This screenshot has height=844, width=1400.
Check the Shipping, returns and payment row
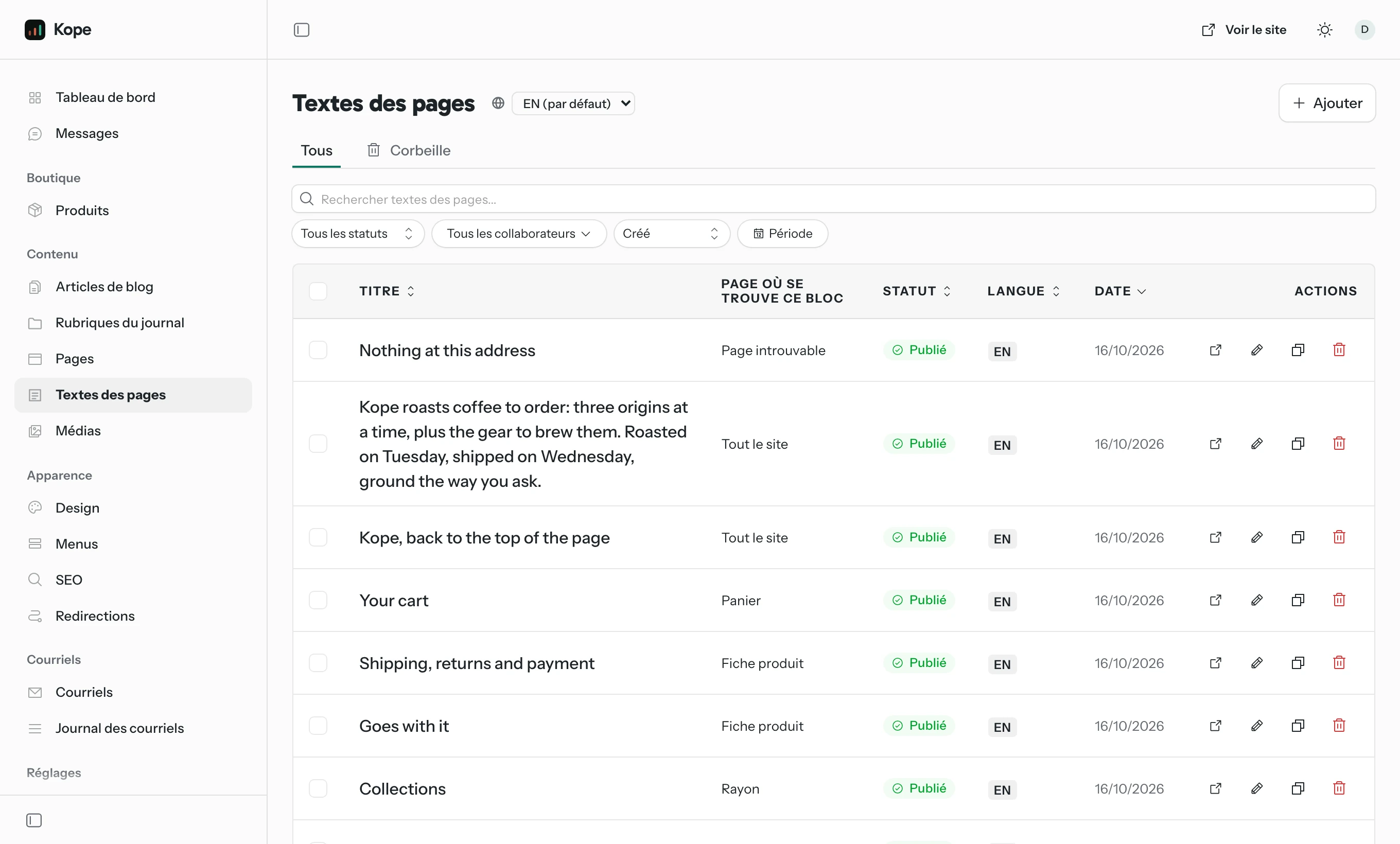pyautogui.click(x=318, y=663)
